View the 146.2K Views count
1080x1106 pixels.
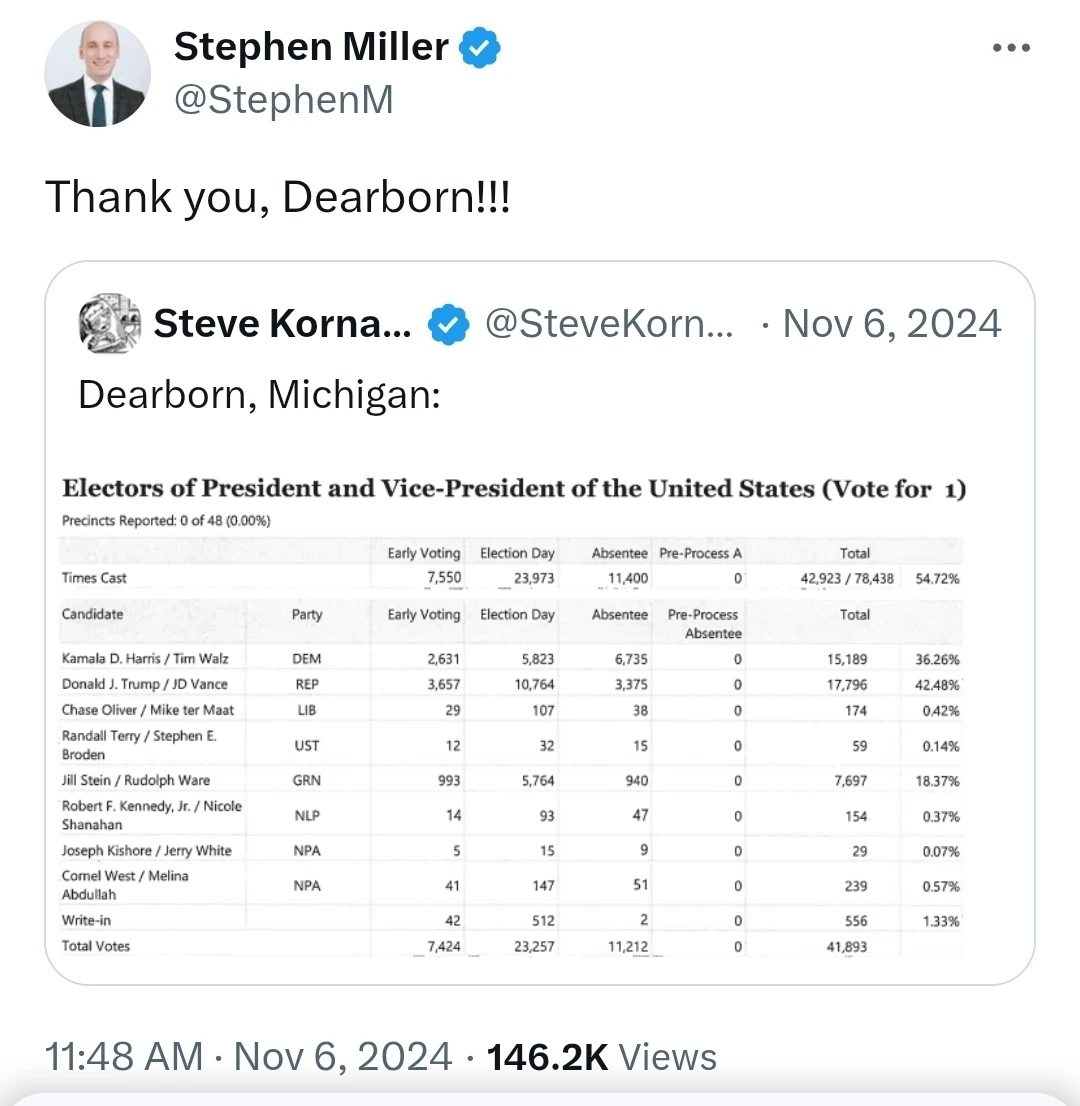tap(601, 1057)
